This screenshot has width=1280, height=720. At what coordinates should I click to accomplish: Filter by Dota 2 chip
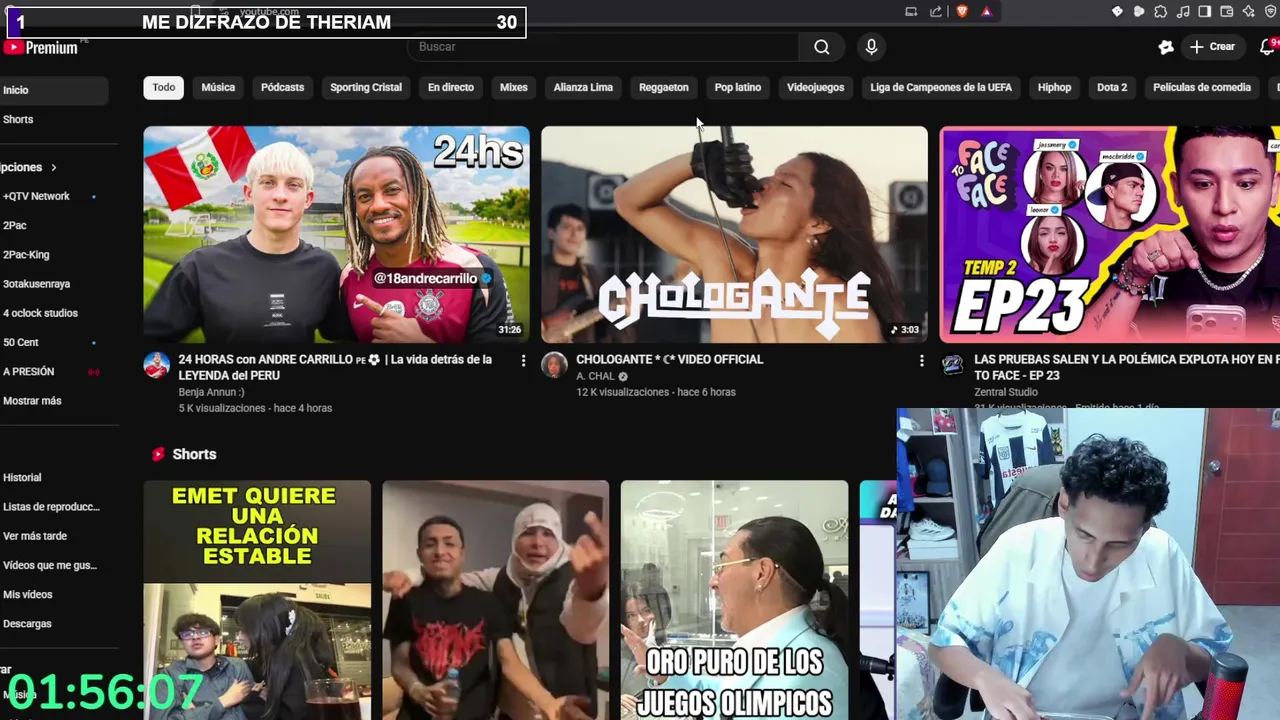click(1112, 87)
